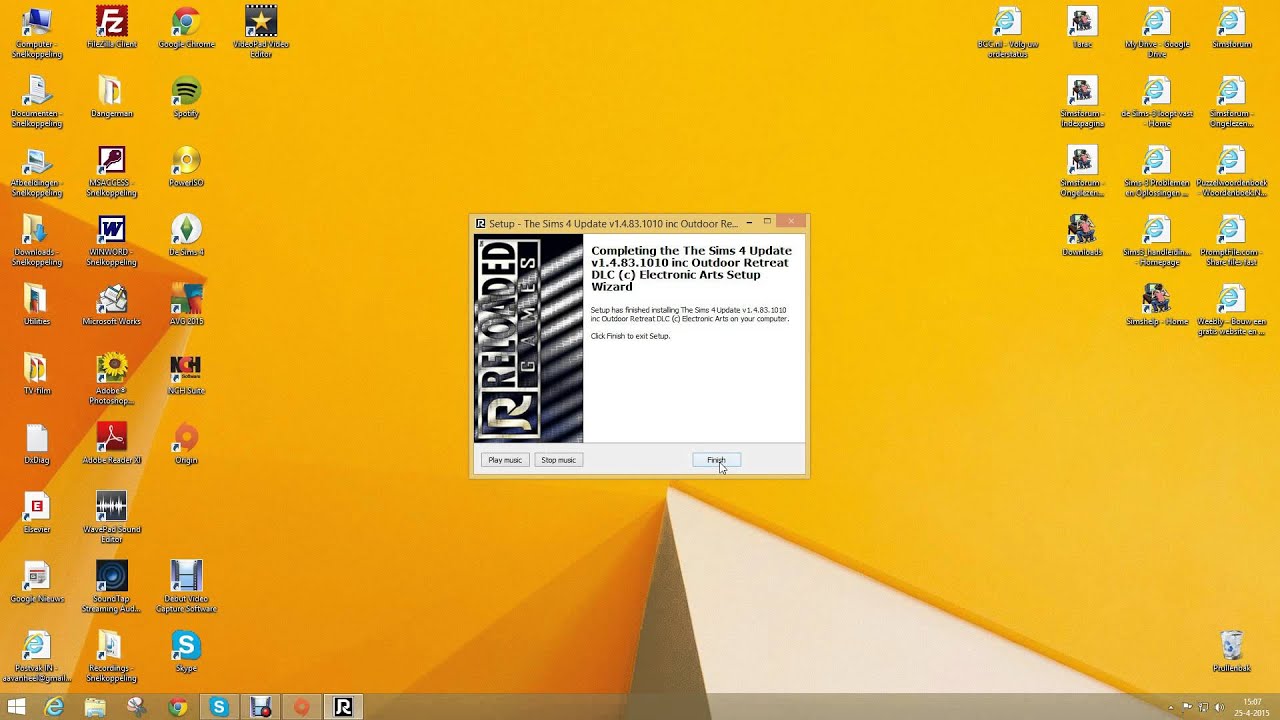1280x720 pixels.
Task: Select the TV-film folder icon
Action: point(37,373)
